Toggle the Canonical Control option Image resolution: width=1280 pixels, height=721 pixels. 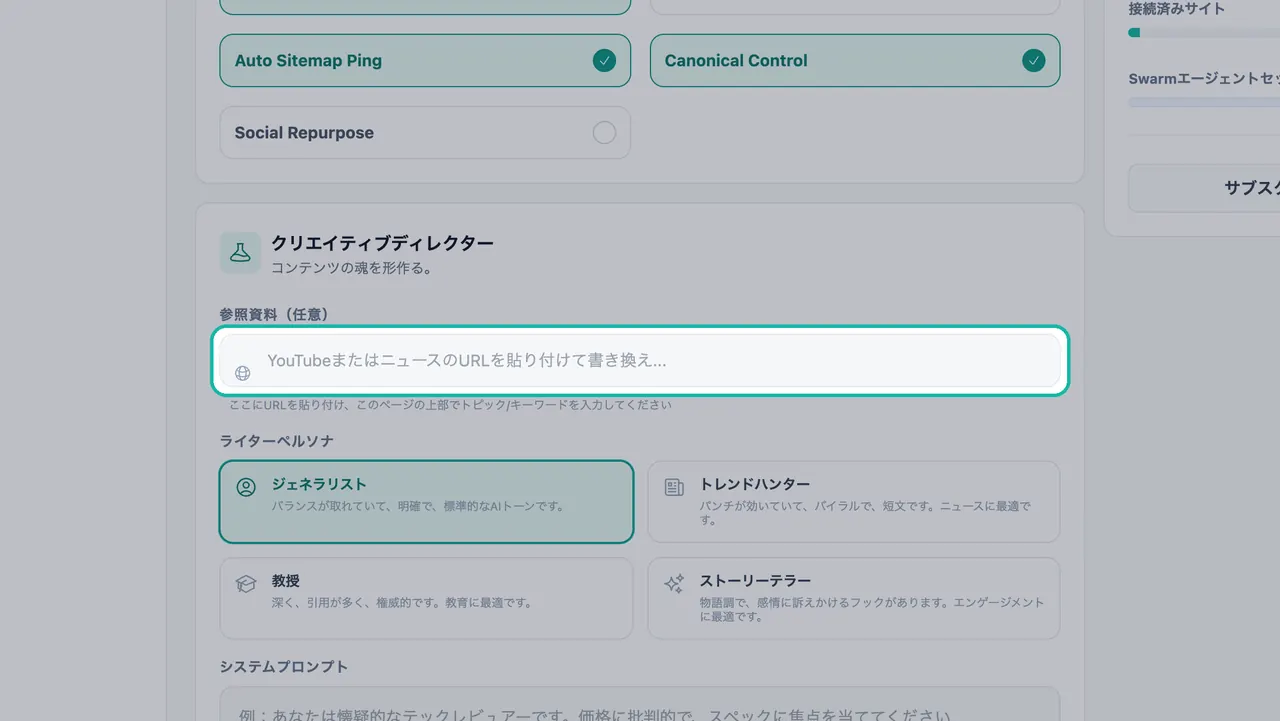coord(855,60)
